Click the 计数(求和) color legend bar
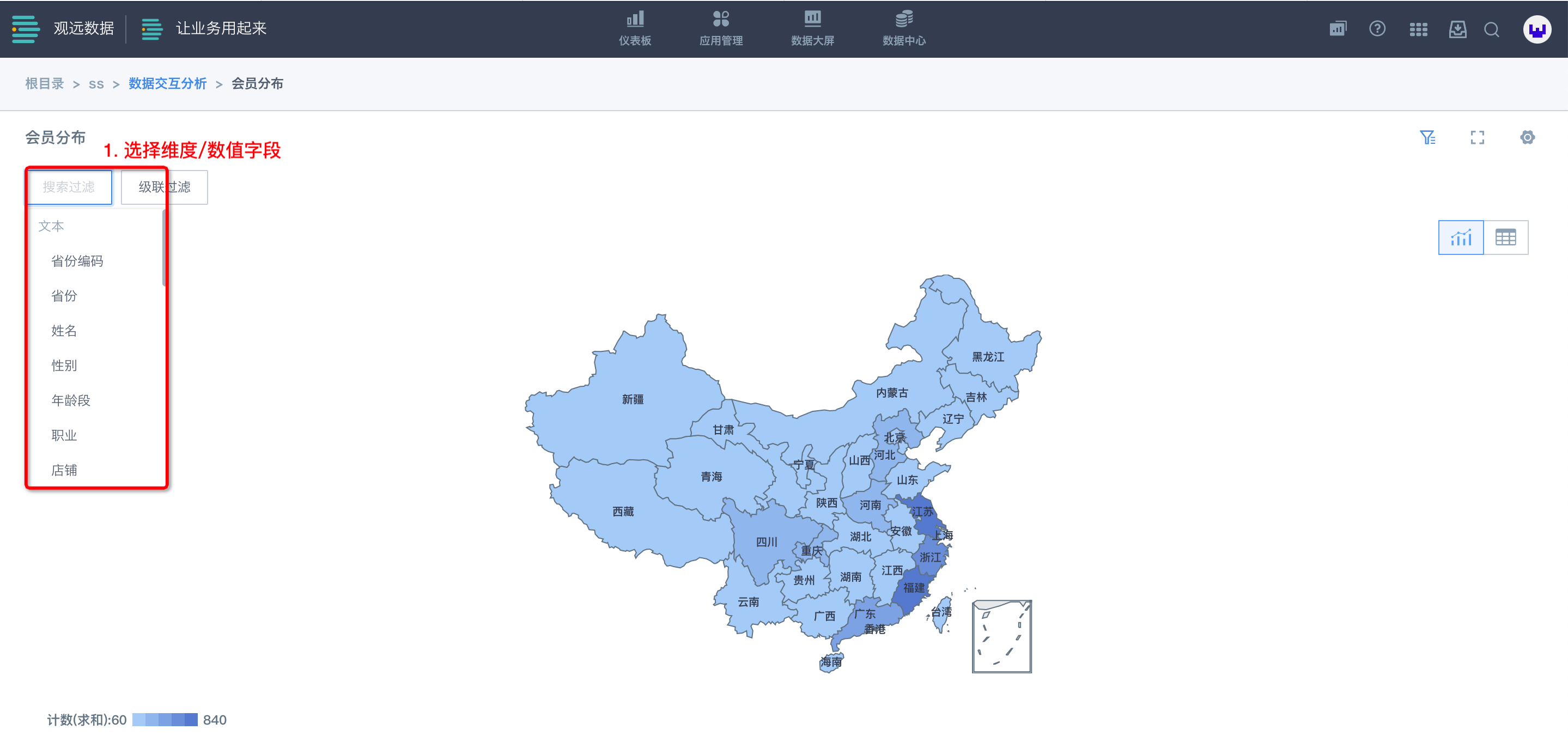The width and height of the screenshot is (1568, 742). coord(165,720)
